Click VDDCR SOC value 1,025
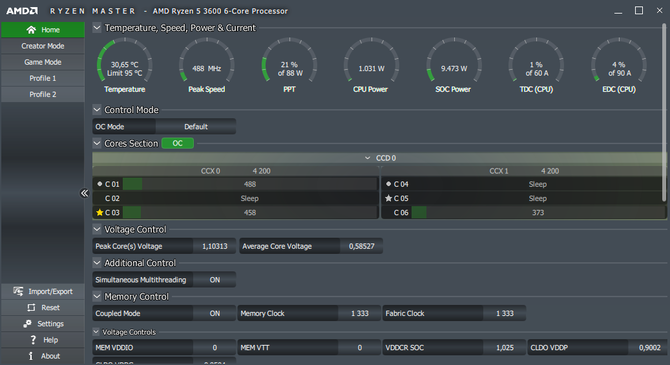Viewport: 670px width, 365px height. coord(505,347)
